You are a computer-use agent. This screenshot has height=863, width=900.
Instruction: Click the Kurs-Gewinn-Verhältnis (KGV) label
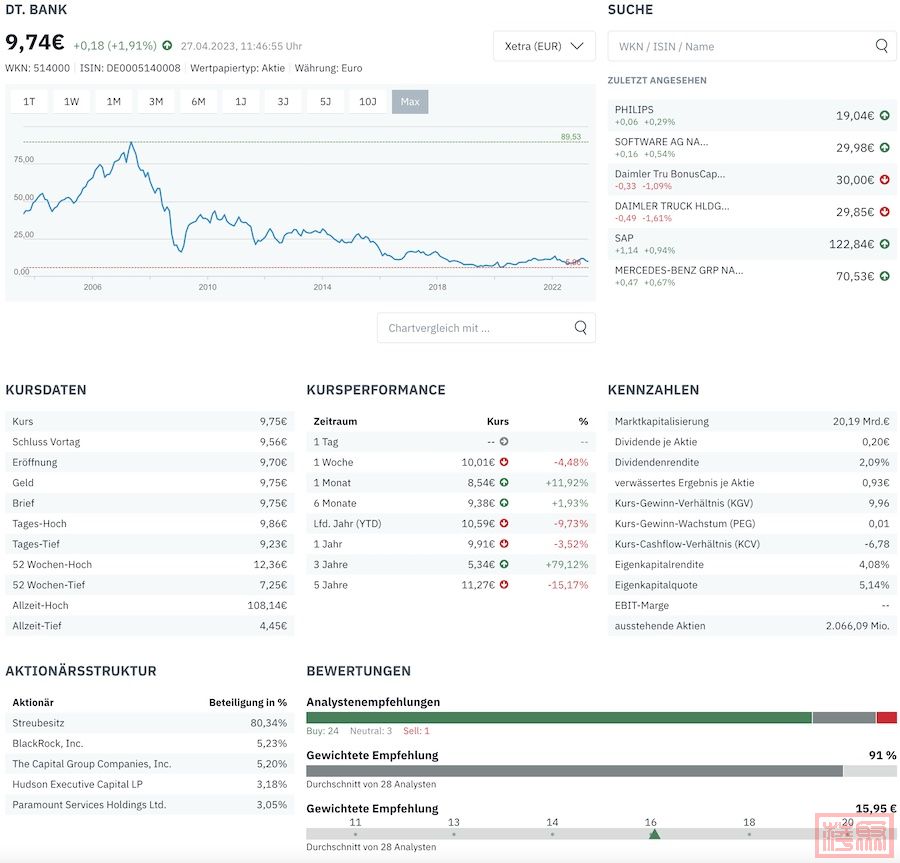click(684, 503)
